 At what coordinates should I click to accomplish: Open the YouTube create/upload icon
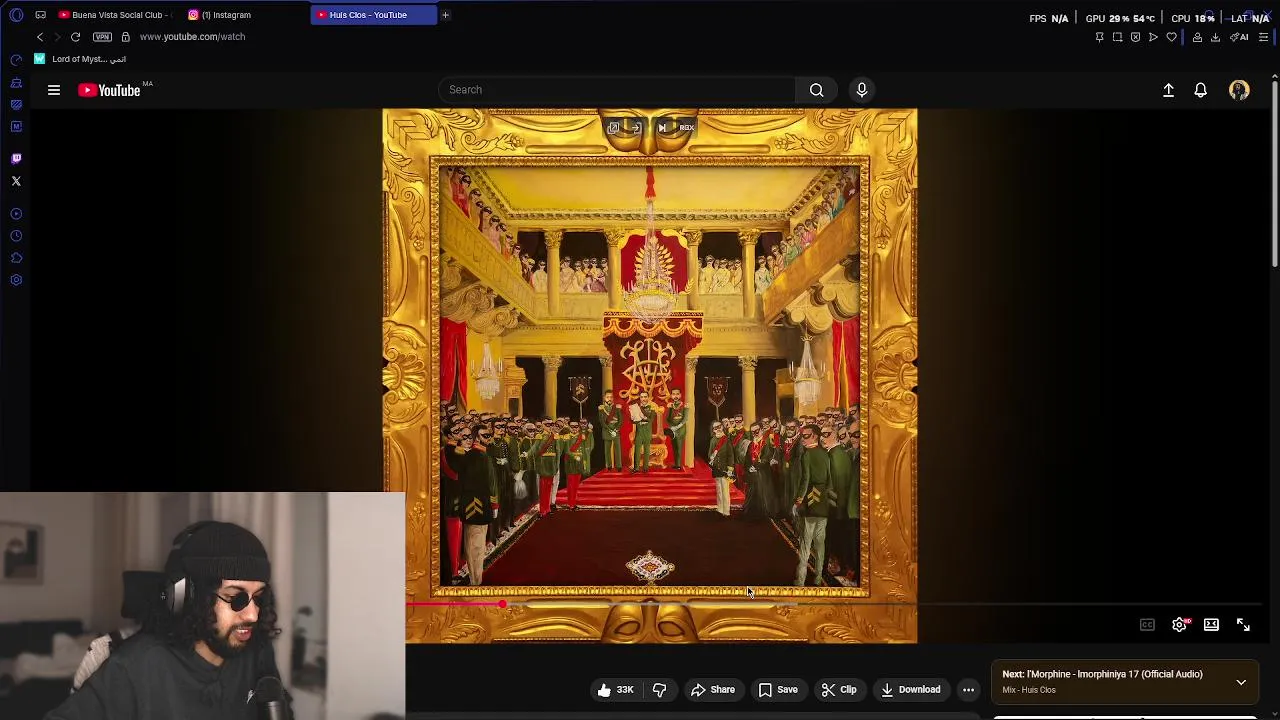(1168, 90)
